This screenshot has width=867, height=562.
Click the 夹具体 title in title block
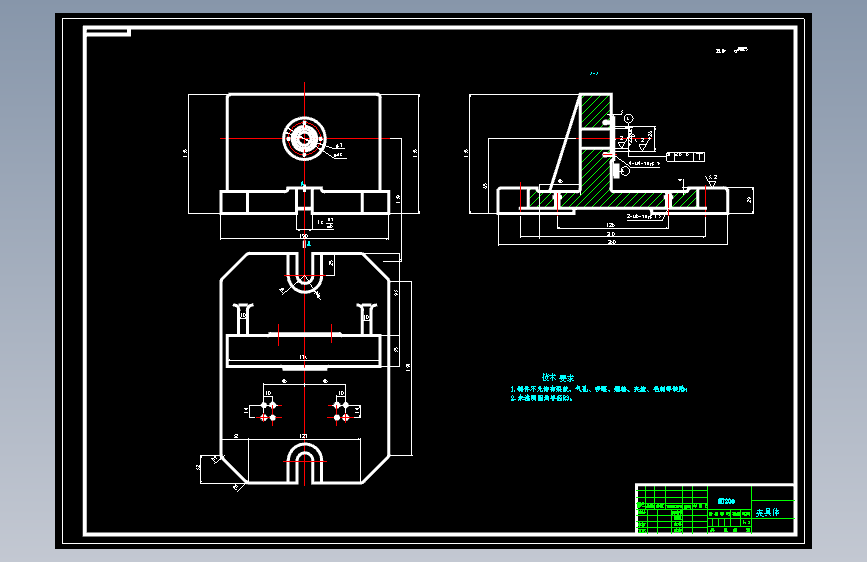767,513
